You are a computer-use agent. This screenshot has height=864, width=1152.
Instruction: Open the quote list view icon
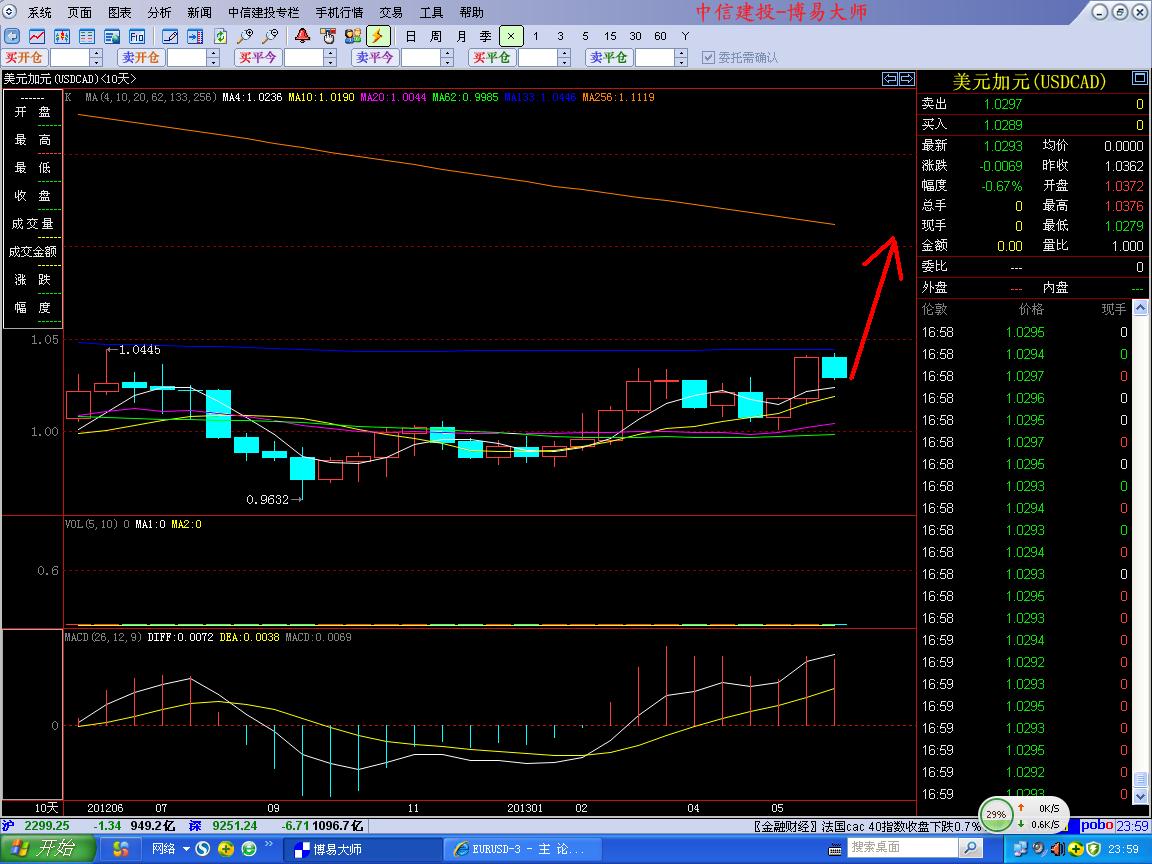click(x=87, y=36)
